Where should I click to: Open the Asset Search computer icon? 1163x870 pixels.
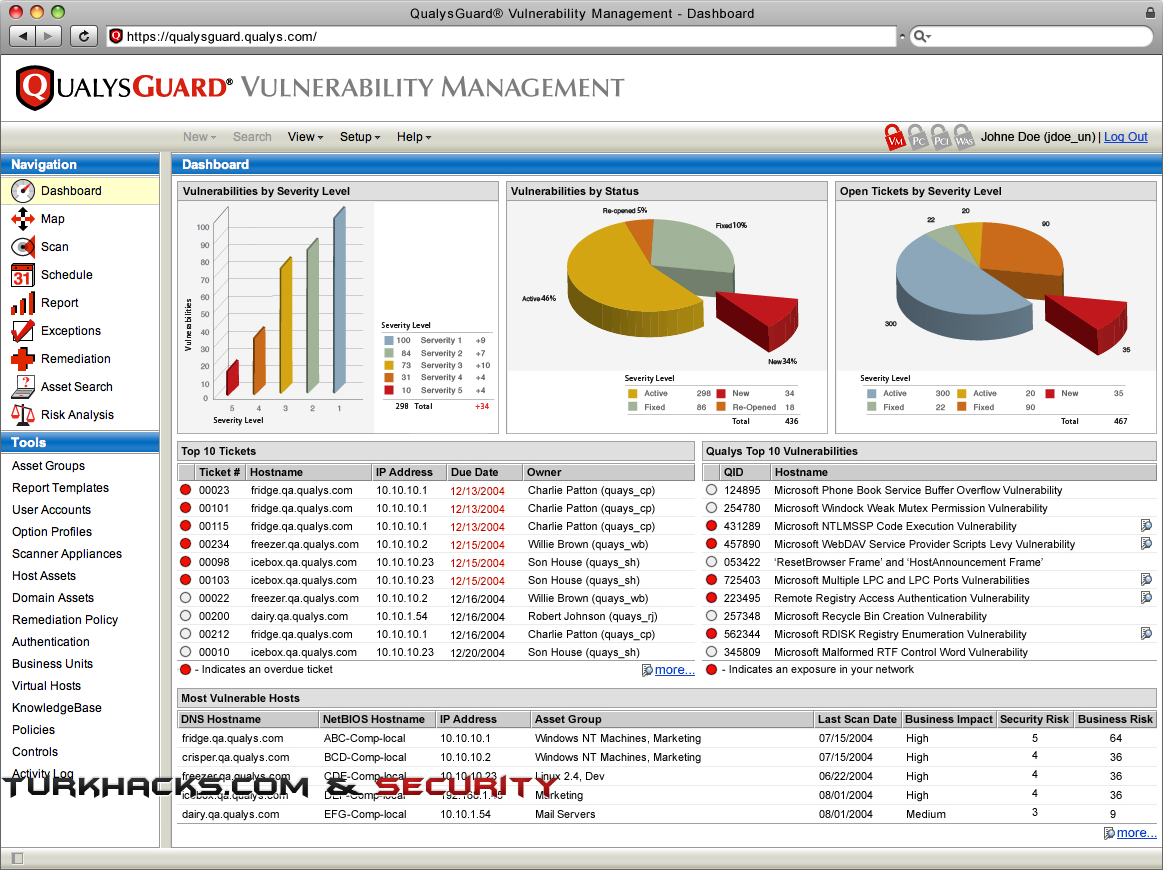23,386
